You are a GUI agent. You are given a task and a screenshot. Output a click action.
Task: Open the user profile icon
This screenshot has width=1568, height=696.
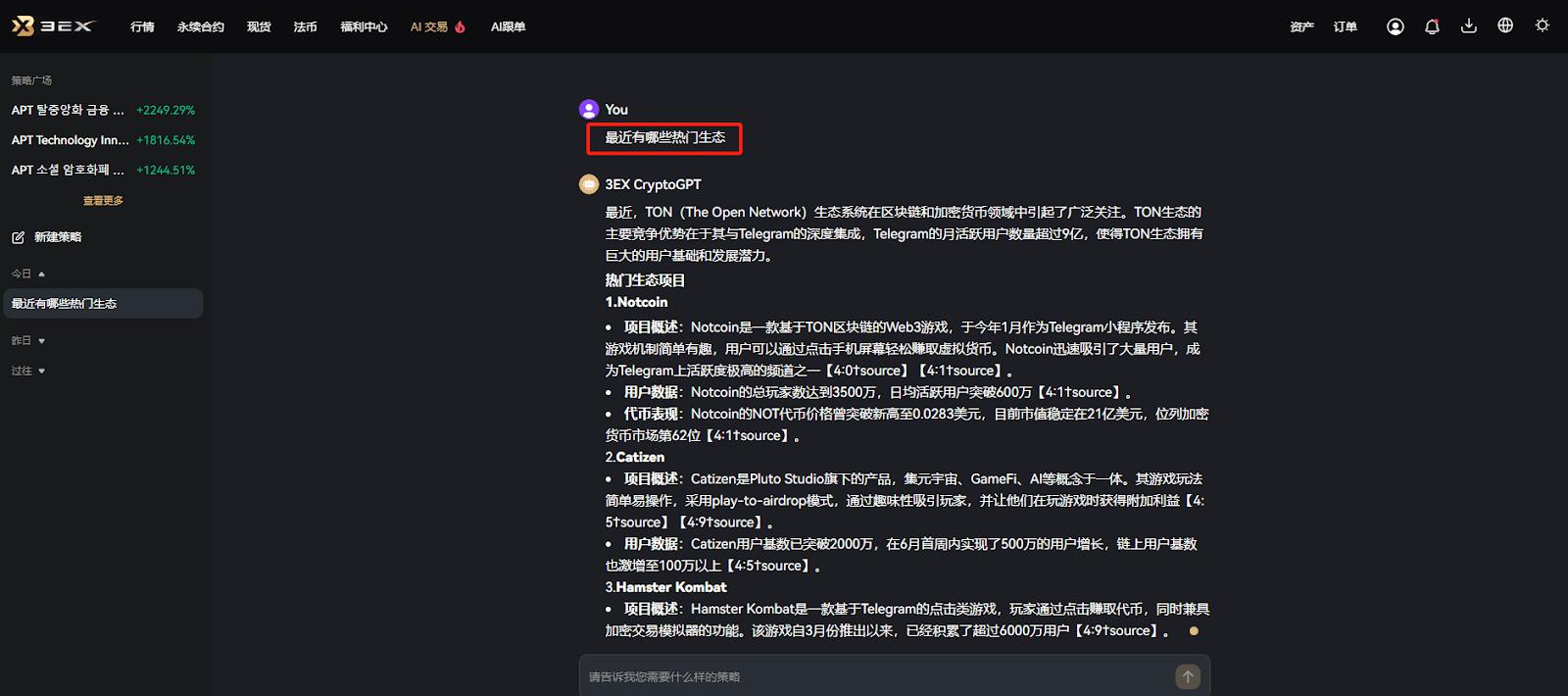(1395, 26)
